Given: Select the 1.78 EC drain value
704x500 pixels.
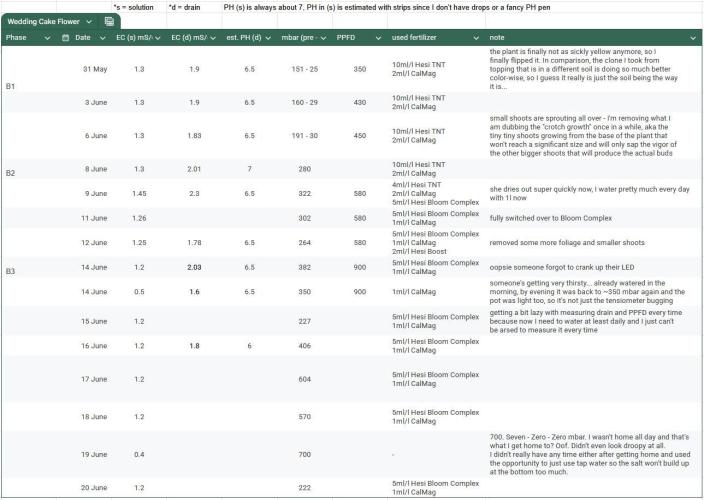Looking at the screenshot, I should [x=194, y=243].
